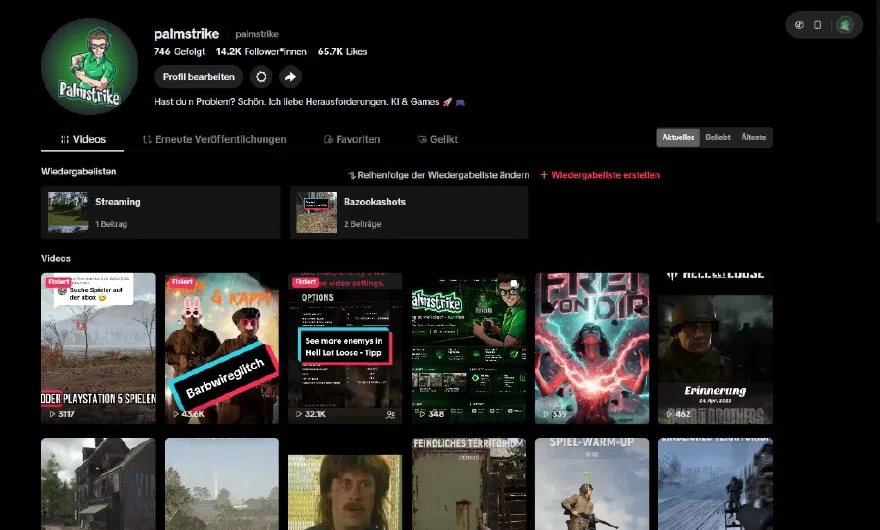This screenshot has width=880, height=530.
Task: Click the palmstrike username heading
Action: click(x=186, y=34)
